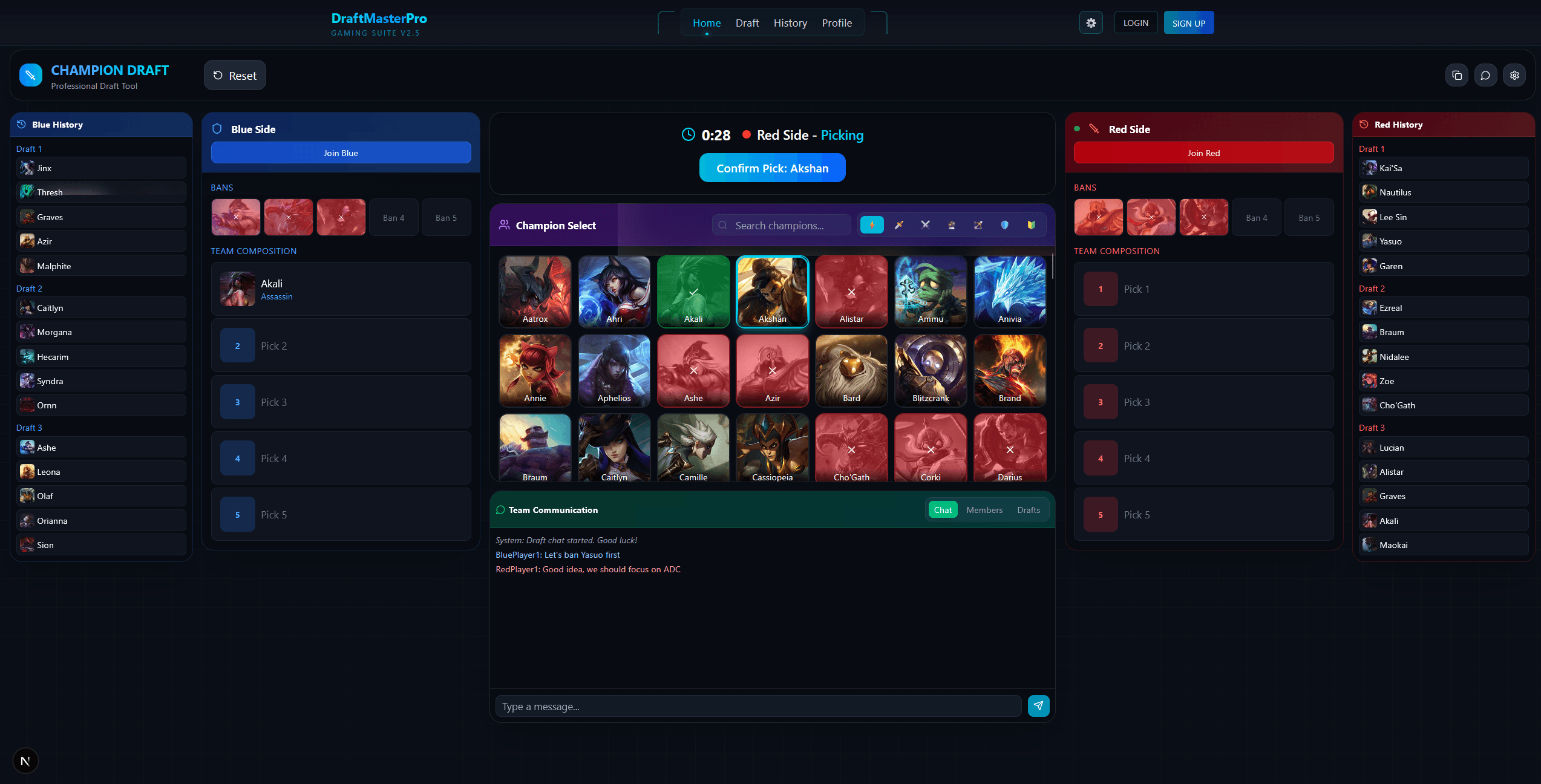Open draft settings cog icon
Viewport: 1541px width, 784px height.
(1514, 76)
